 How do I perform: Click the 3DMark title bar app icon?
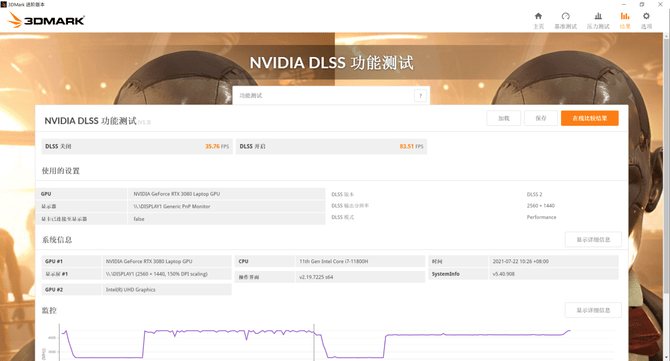(x=4, y=4)
